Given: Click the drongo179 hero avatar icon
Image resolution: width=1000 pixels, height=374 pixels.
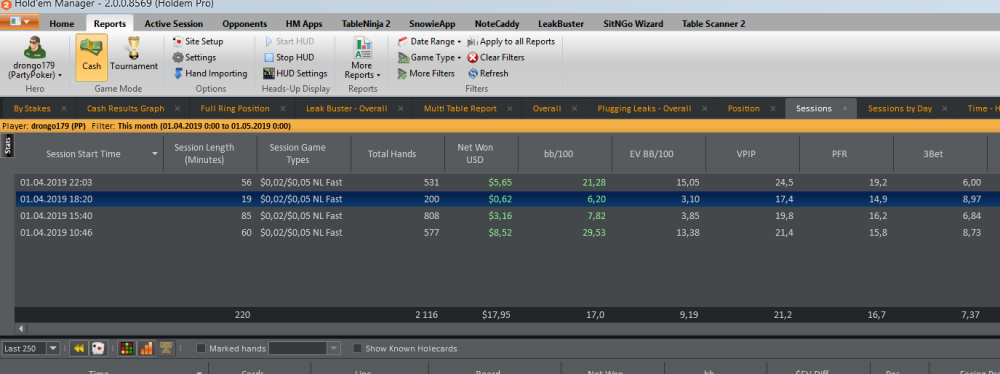Looking at the screenshot, I should pos(35,48).
